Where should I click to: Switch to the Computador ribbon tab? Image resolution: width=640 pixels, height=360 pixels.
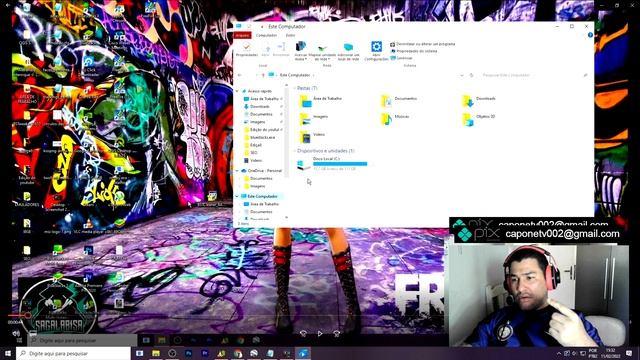click(x=266, y=36)
